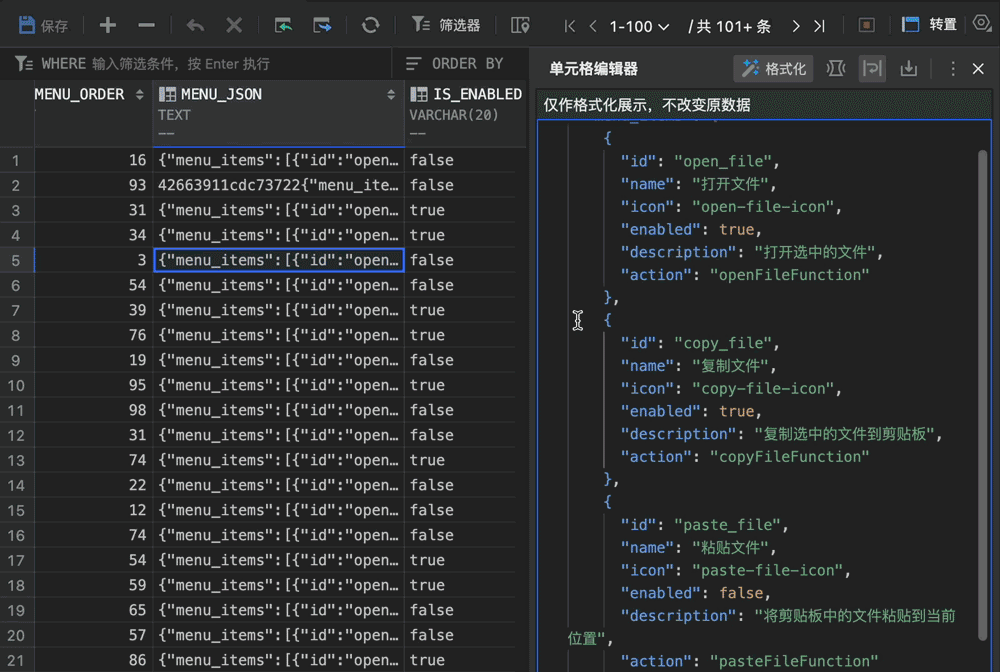Click "pasteFileFunction" value in editor
The width and height of the screenshot is (1000, 672).
click(794, 661)
